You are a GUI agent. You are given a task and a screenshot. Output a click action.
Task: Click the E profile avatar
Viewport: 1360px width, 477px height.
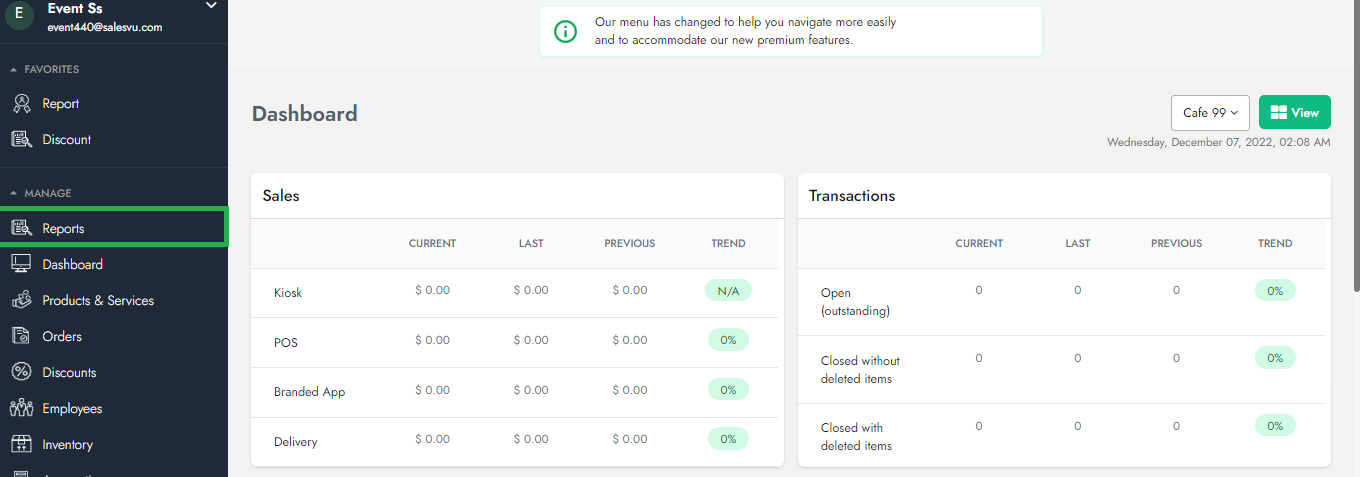click(20, 16)
